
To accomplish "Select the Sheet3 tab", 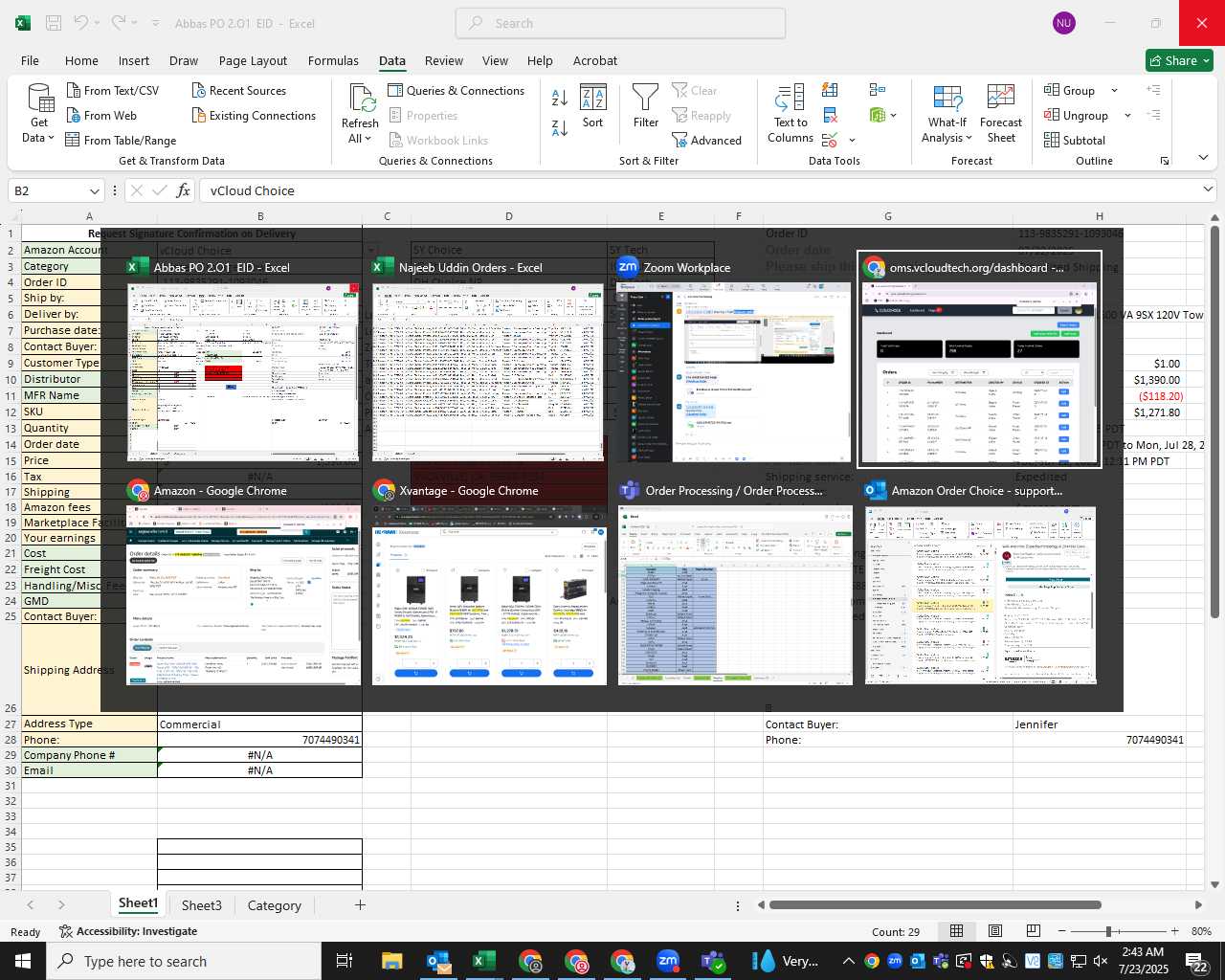I will pyautogui.click(x=202, y=905).
